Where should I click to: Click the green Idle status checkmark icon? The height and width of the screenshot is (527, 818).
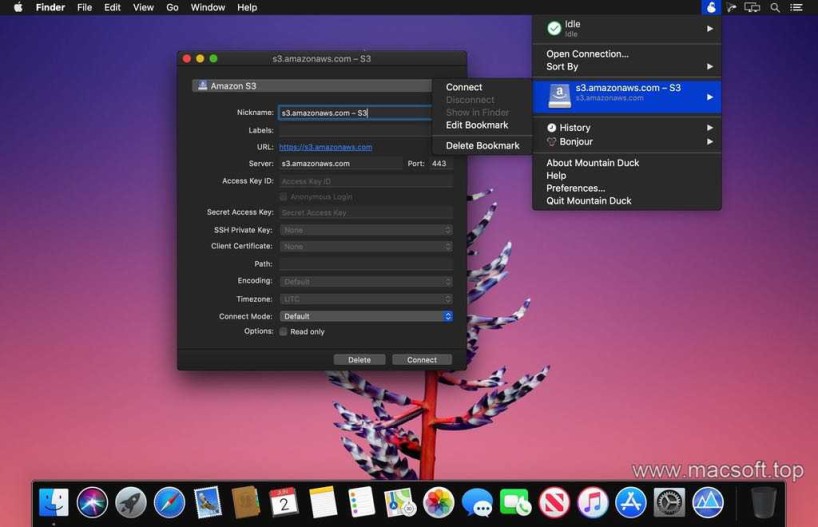point(554,29)
